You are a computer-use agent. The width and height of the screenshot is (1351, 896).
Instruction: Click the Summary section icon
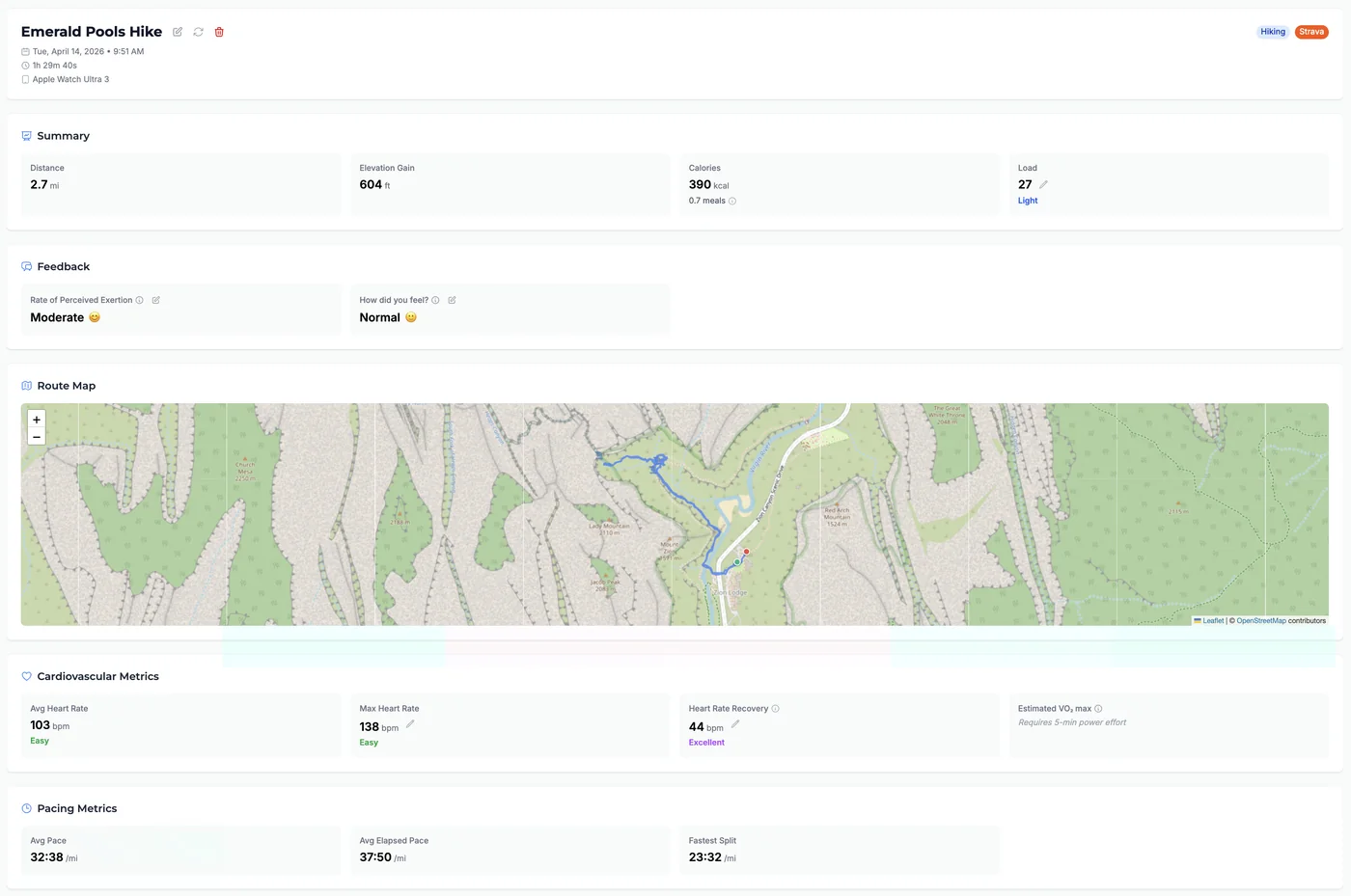tap(26, 136)
